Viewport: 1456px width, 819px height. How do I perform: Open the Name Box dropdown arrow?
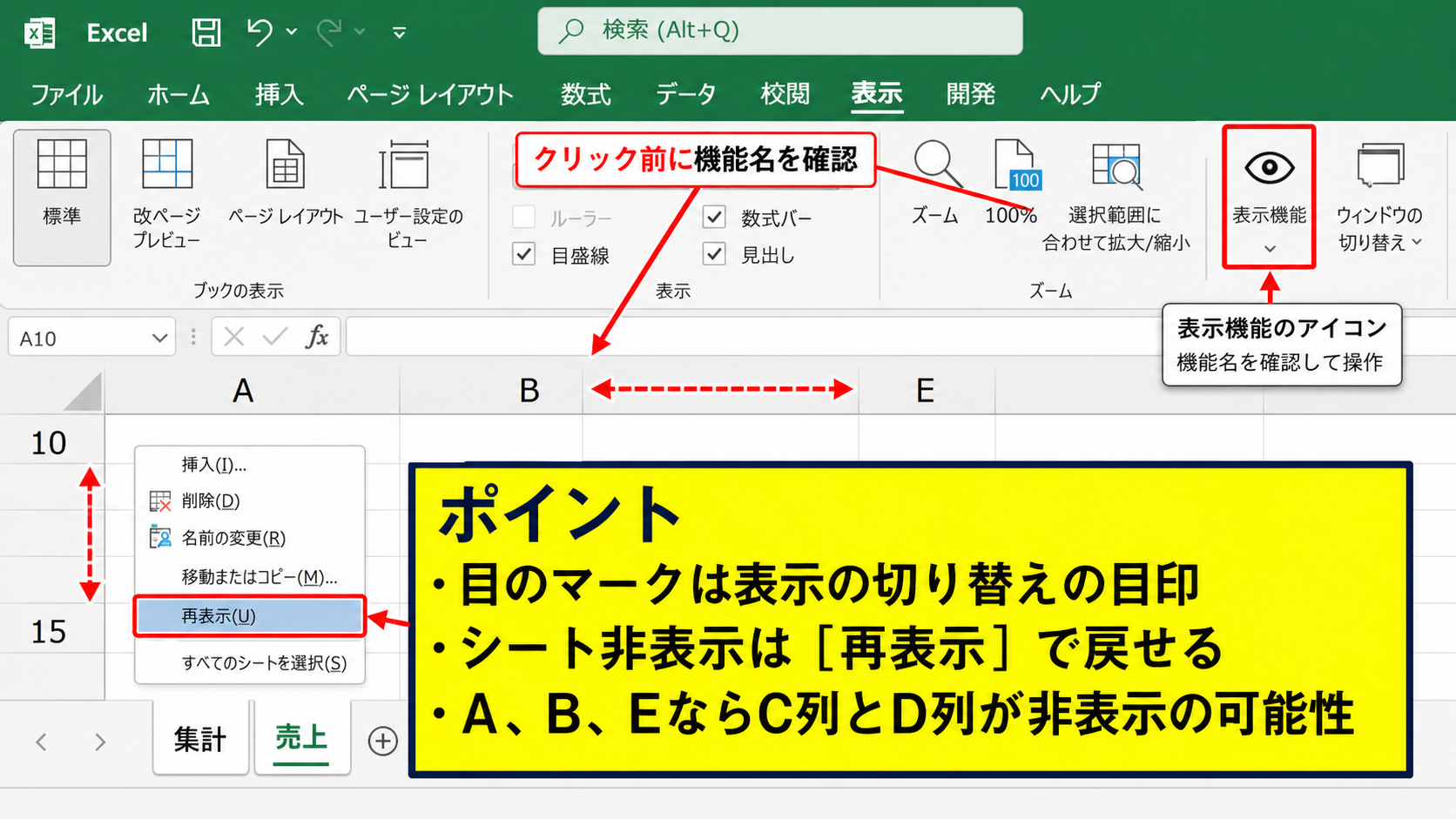(159, 338)
